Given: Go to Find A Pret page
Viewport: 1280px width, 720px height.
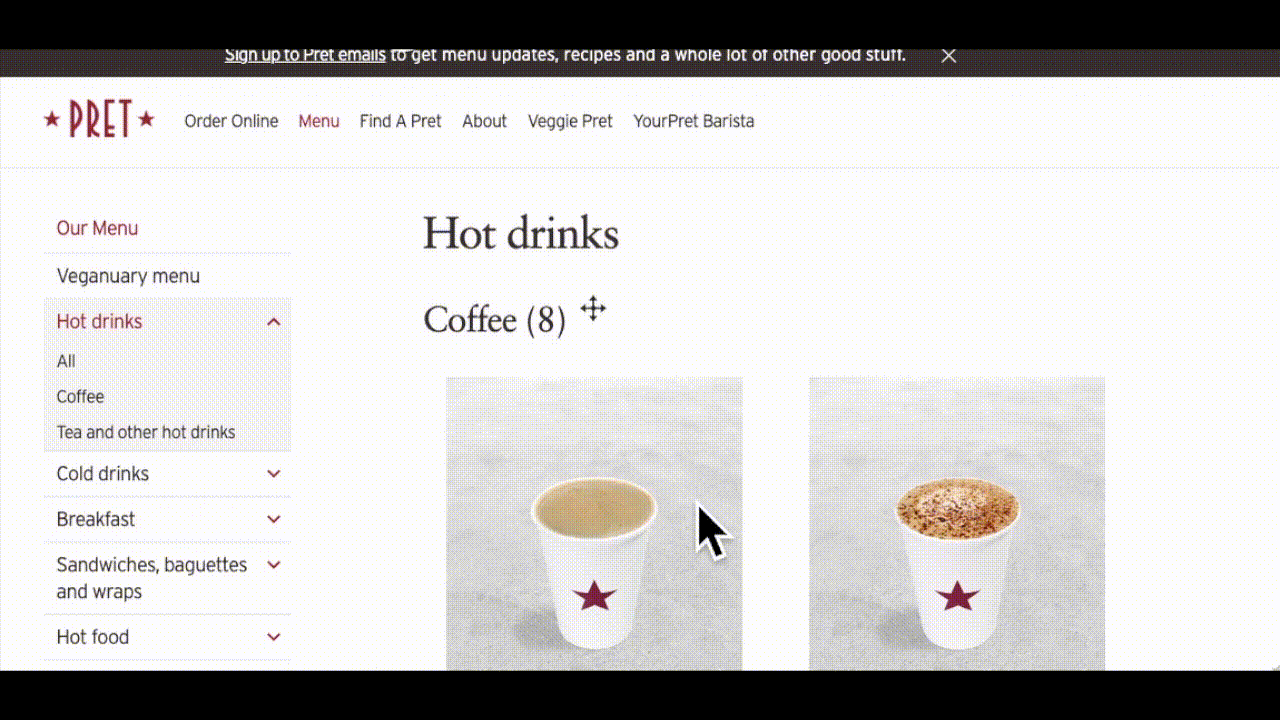Looking at the screenshot, I should coord(400,121).
